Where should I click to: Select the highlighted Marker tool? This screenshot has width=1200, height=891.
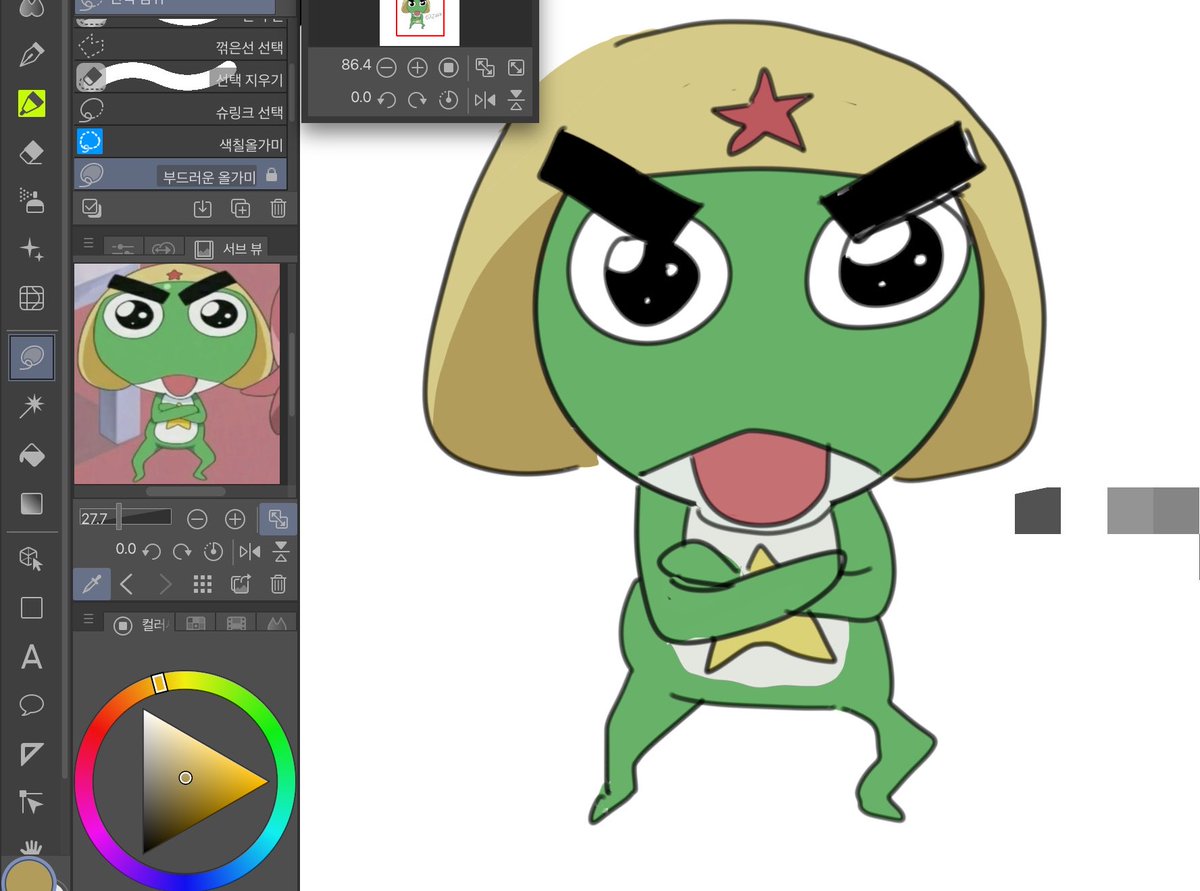pyautogui.click(x=32, y=102)
